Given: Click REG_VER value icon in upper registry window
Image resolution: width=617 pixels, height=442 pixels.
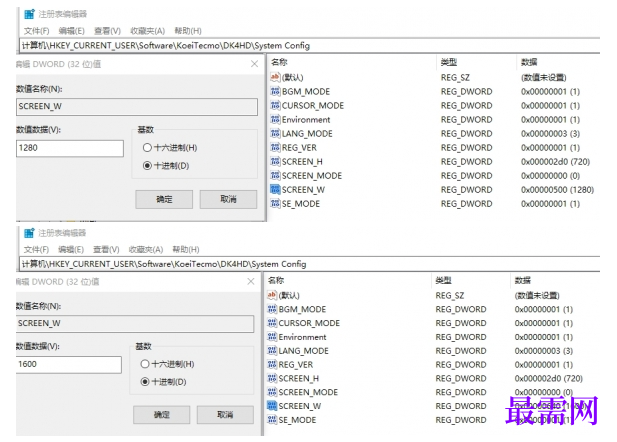Looking at the screenshot, I should pos(275,148).
